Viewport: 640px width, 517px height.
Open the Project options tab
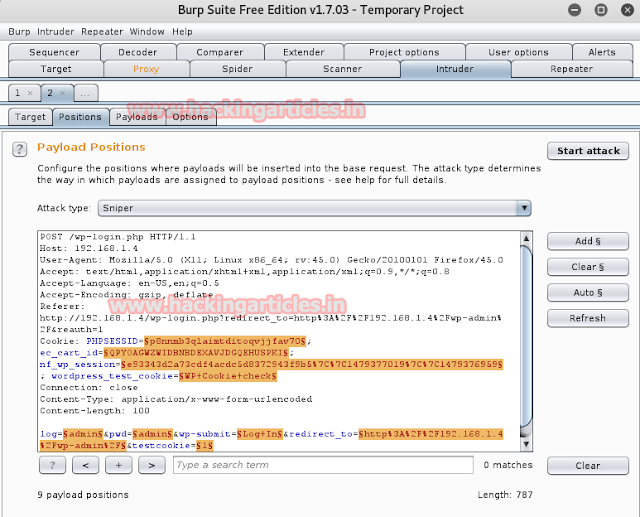pos(404,52)
